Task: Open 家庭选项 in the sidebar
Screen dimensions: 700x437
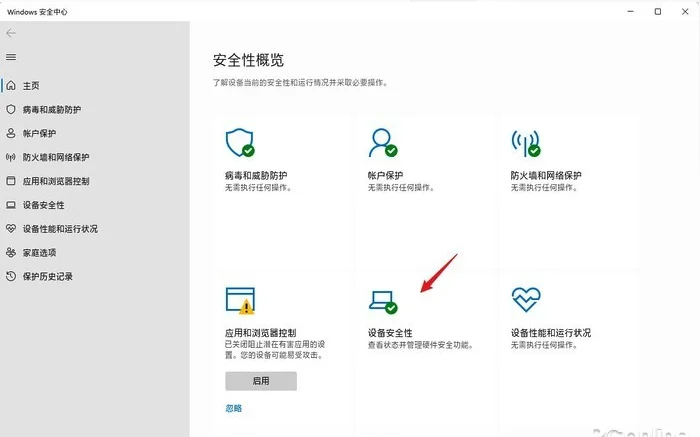Action: pyautogui.click(x=39, y=253)
